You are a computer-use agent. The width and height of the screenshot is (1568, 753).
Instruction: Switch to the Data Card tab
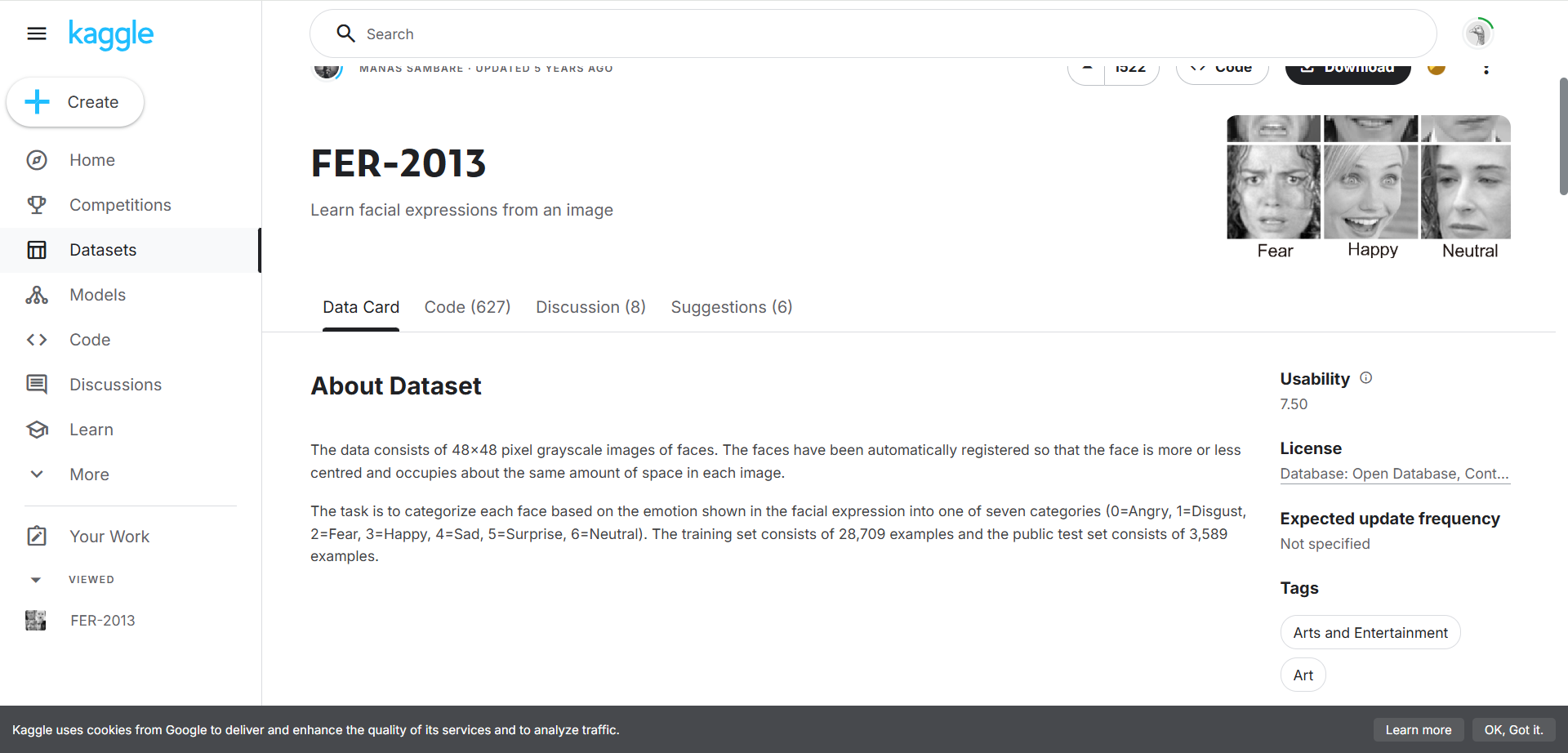pos(361,308)
